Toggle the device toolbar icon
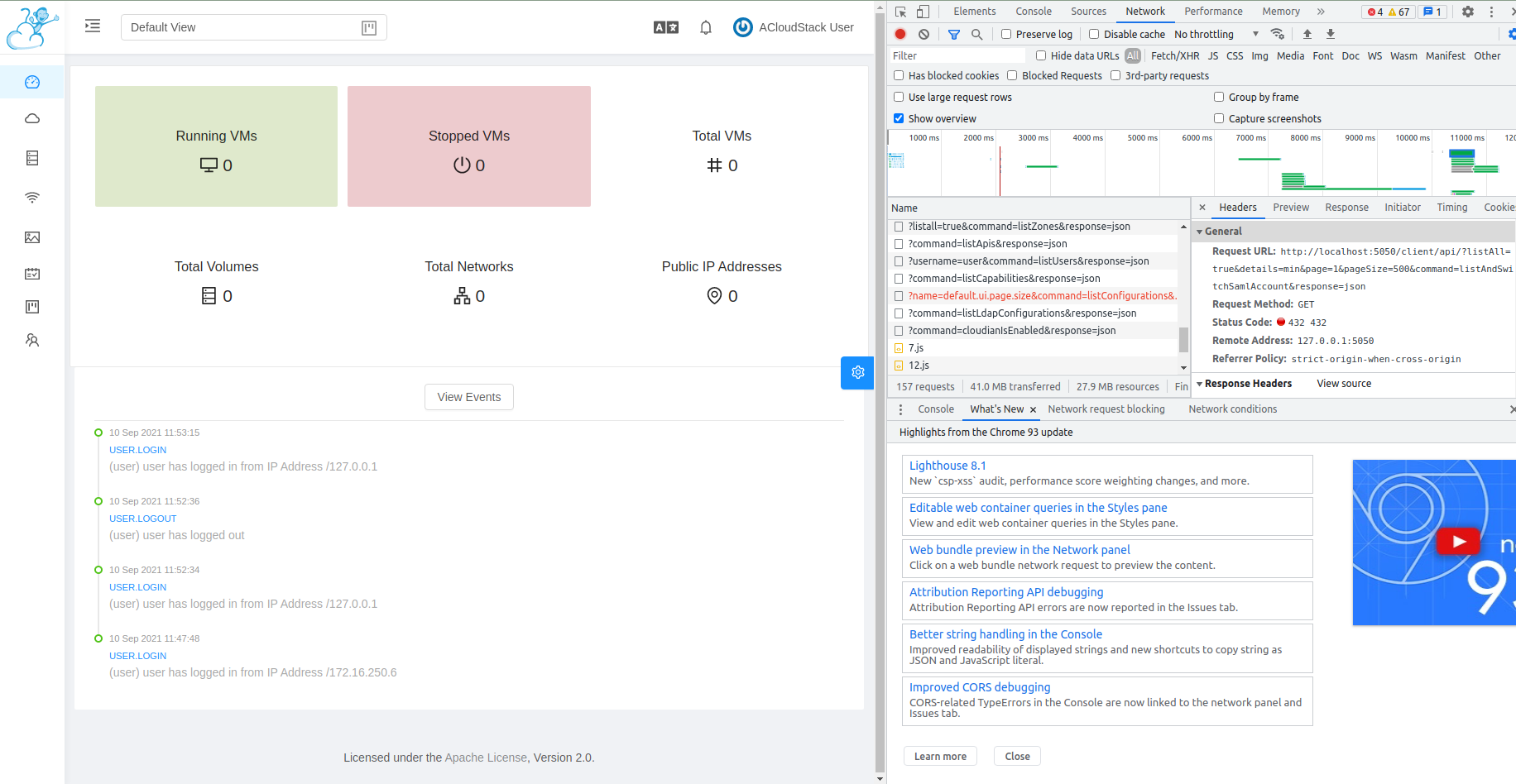 923,12
